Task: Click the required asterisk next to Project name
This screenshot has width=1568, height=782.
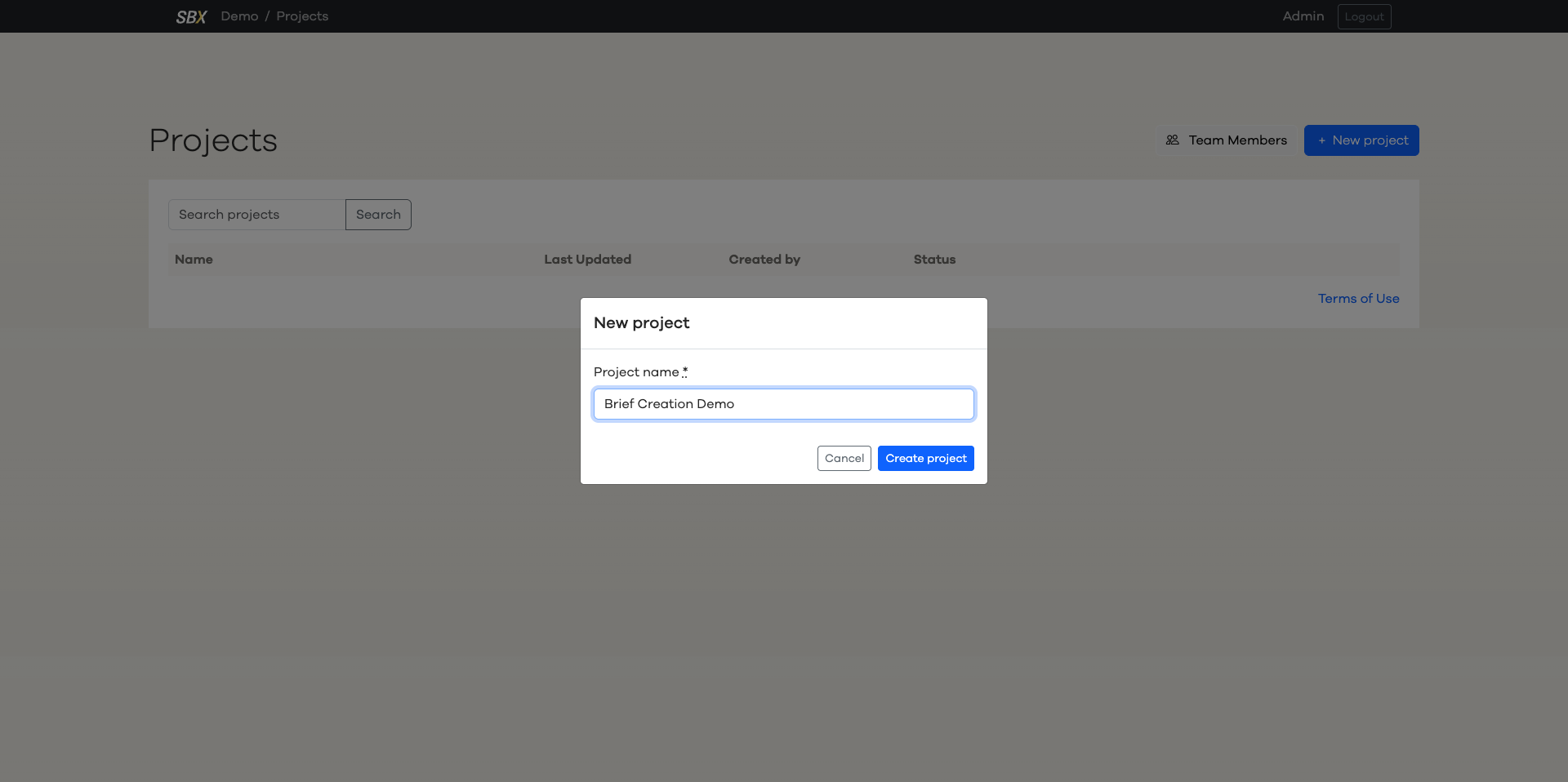Action: pos(685,371)
